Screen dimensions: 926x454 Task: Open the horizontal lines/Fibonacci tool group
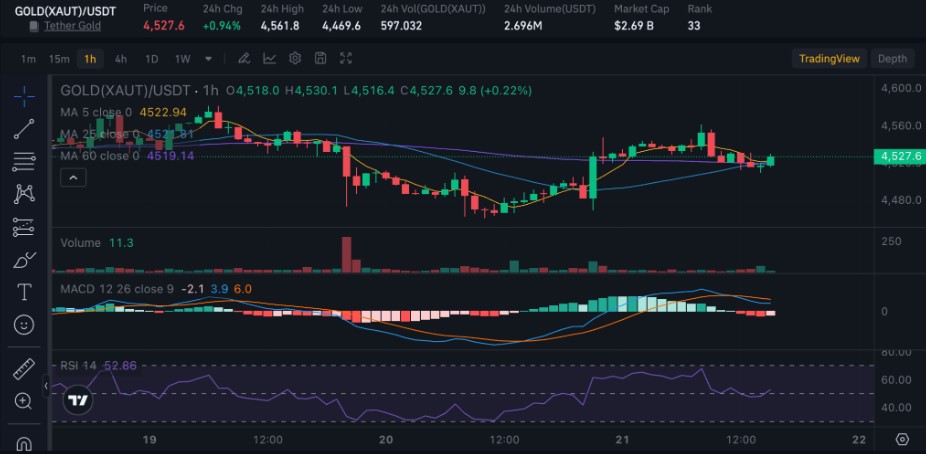tap(24, 162)
